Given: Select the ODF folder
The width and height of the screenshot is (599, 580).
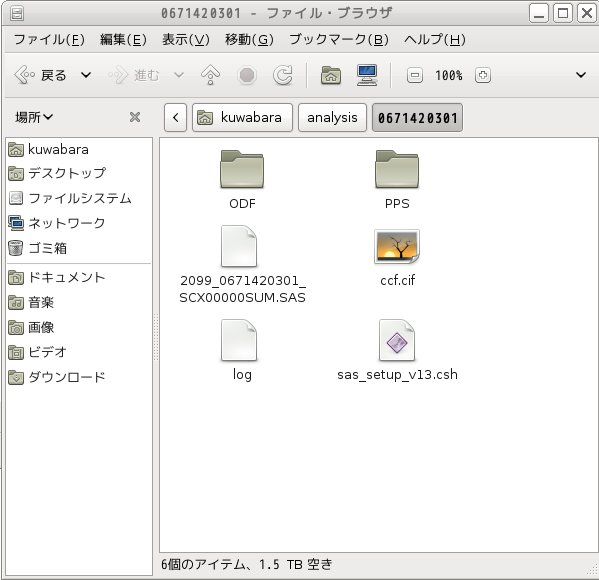Looking at the screenshot, I should tap(242, 180).
